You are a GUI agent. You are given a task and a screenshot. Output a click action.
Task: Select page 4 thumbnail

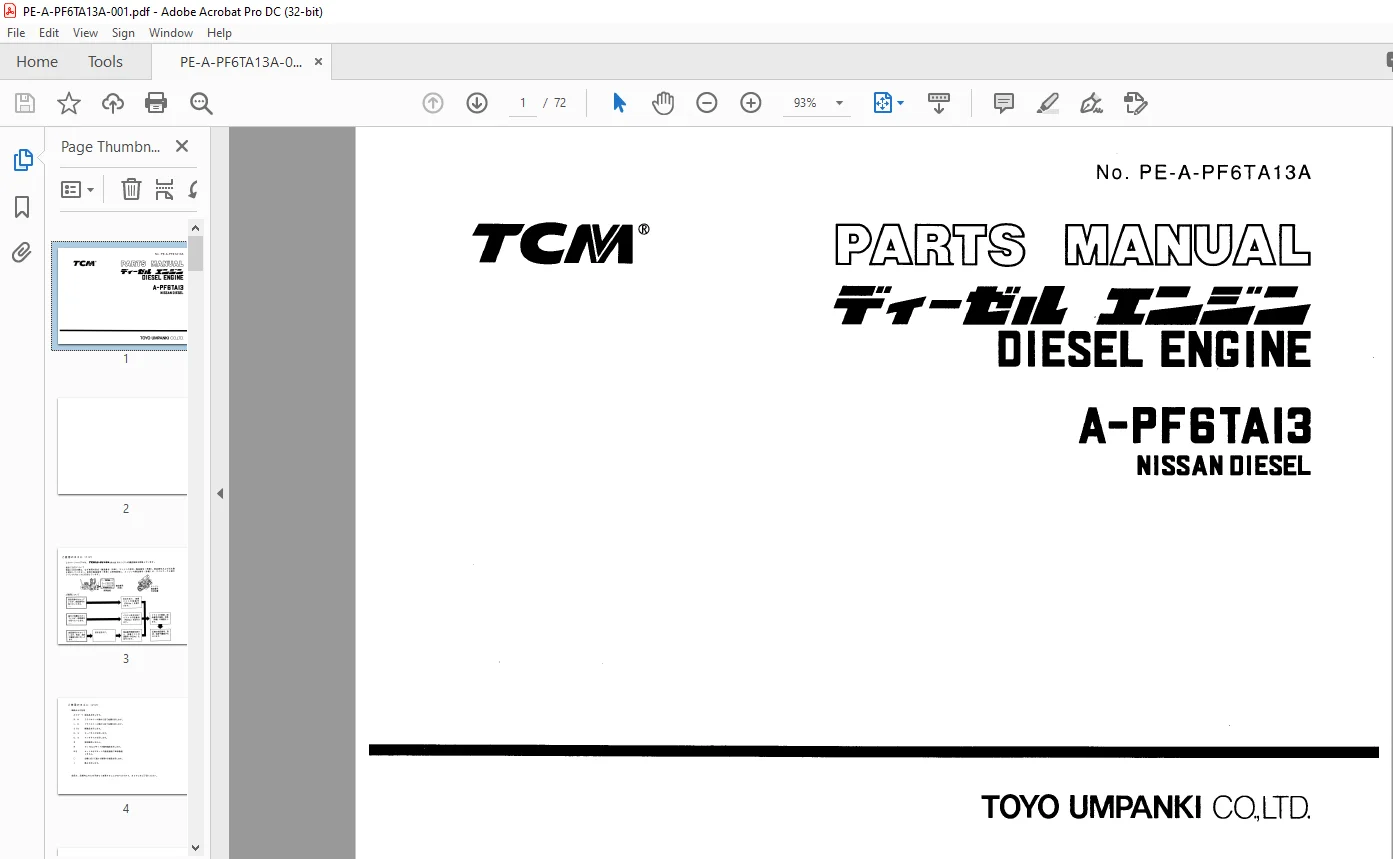click(x=122, y=746)
